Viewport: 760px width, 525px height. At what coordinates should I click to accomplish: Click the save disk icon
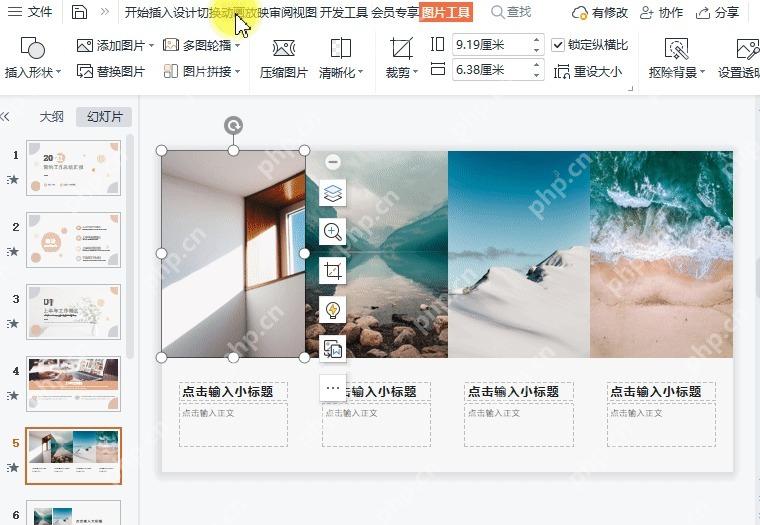79,12
